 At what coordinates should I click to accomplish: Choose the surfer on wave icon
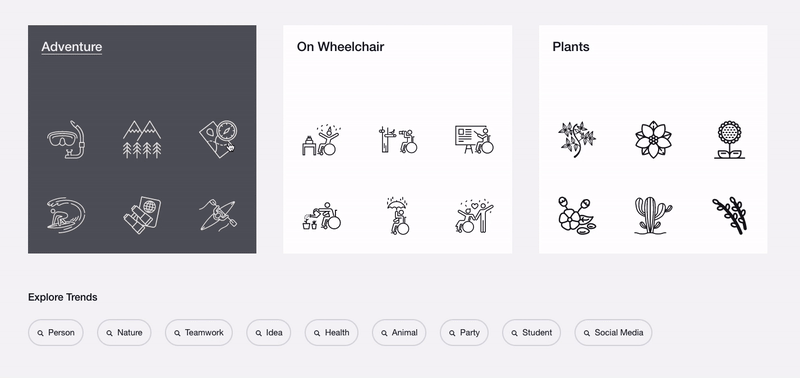point(66,216)
